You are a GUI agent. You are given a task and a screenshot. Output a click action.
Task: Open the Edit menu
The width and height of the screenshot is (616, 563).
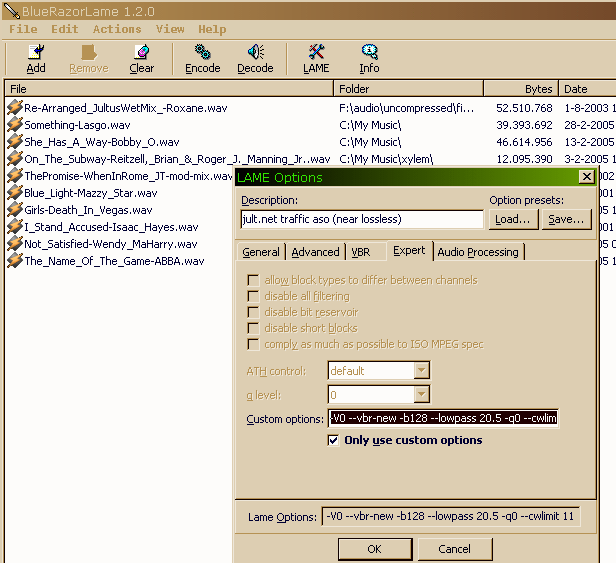click(65, 29)
